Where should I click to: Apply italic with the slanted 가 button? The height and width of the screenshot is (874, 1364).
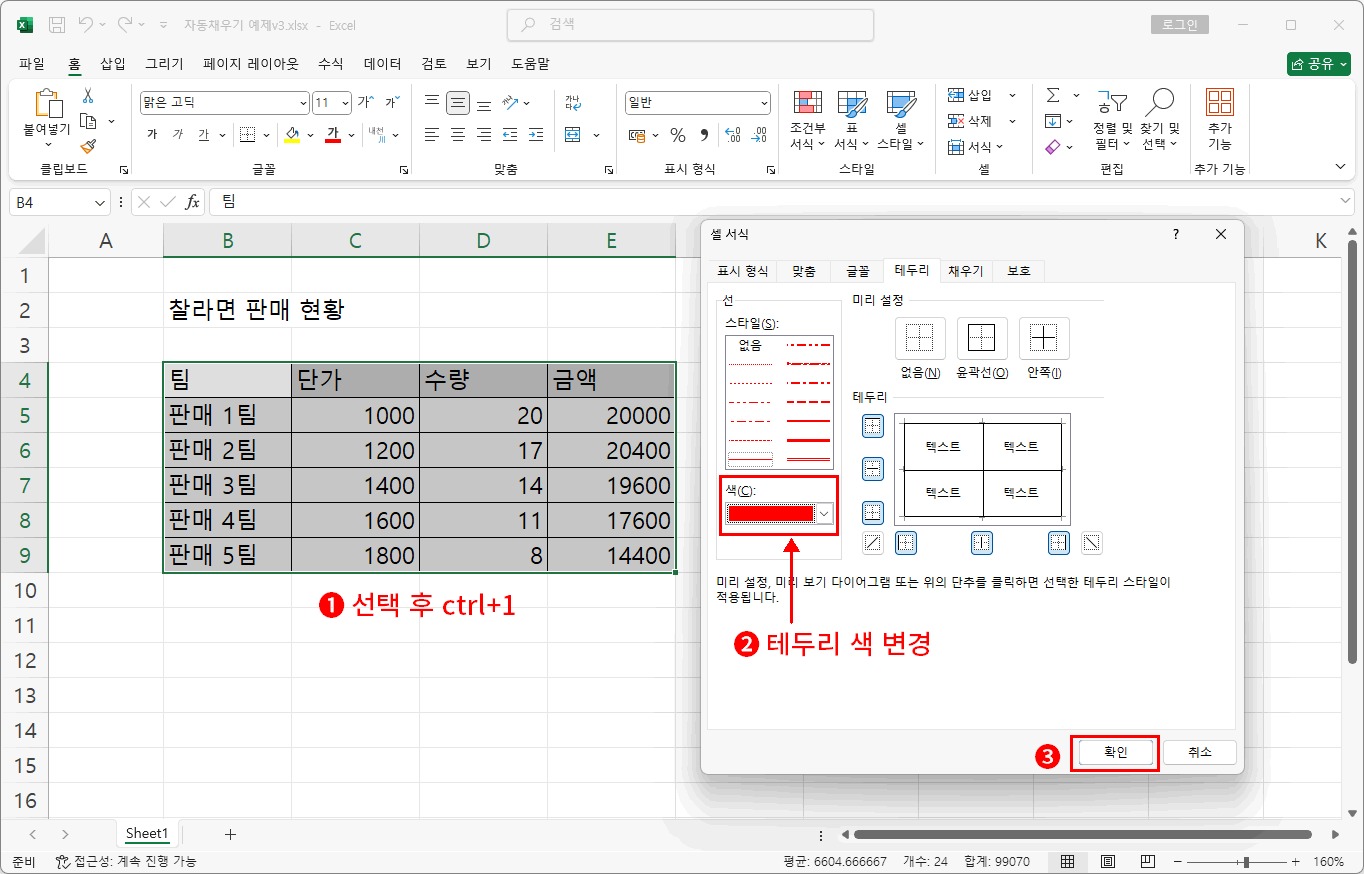[x=178, y=134]
